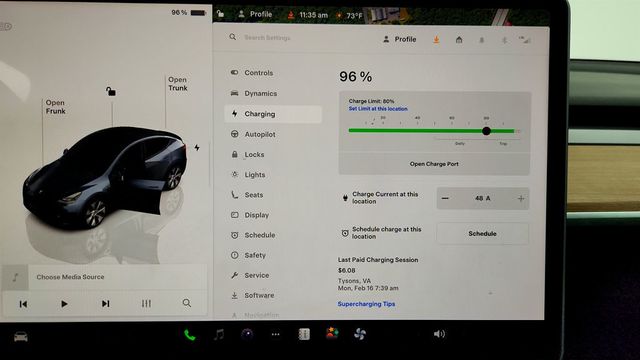This screenshot has width=640, height=360.
Task: Click the media search magnifier icon
Action: 187,303
